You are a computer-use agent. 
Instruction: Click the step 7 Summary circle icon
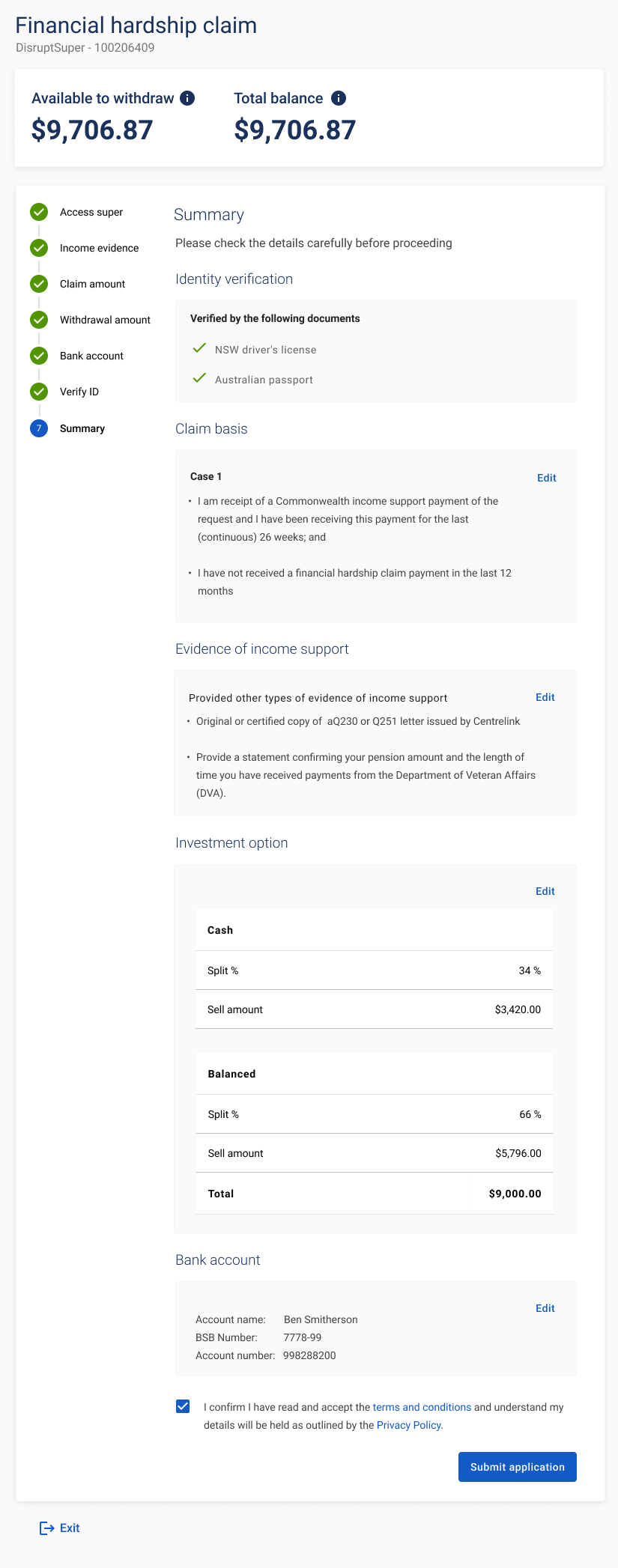click(39, 428)
